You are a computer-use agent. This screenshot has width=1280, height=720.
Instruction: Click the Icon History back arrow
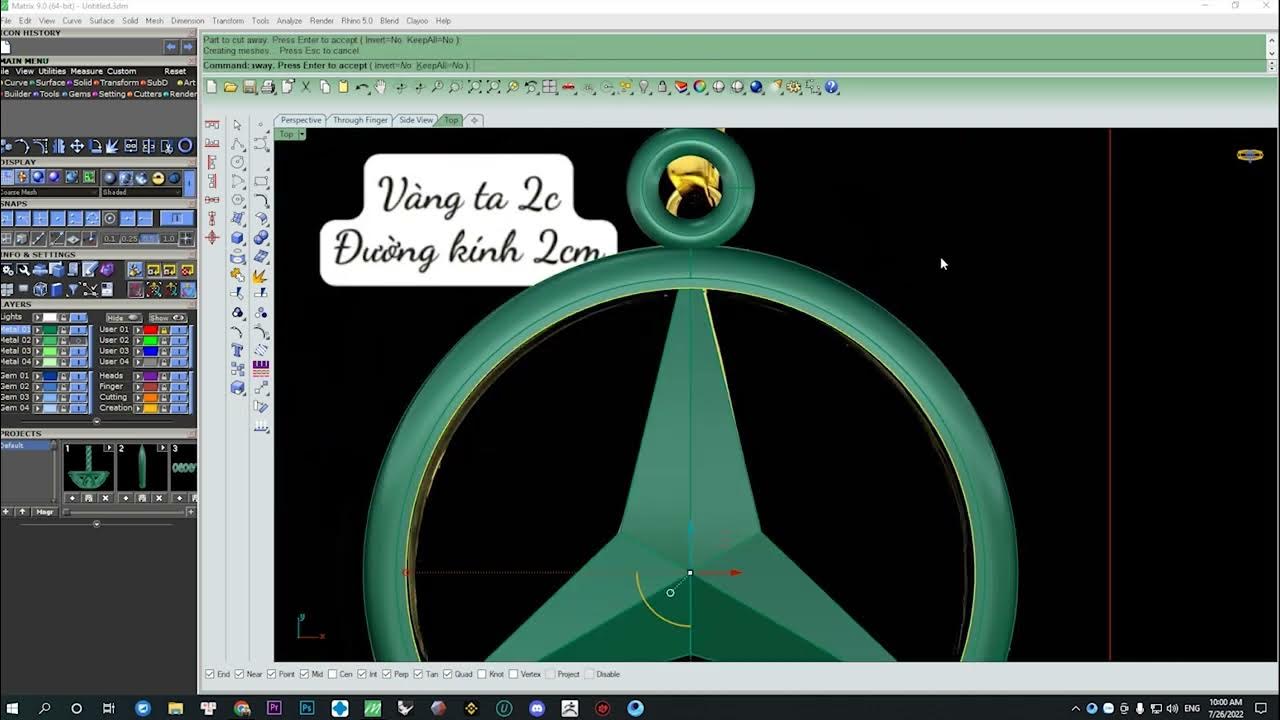click(x=171, y=46)
